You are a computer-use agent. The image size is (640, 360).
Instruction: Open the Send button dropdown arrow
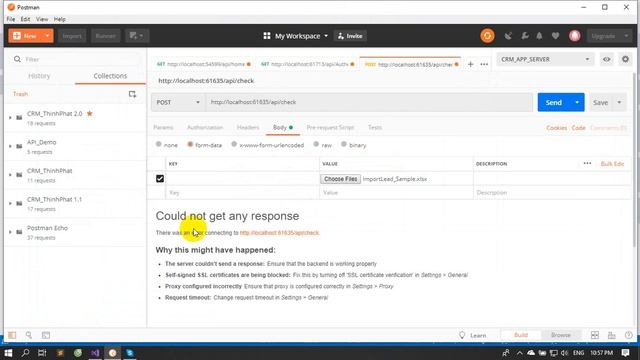(x=577, y=102)
